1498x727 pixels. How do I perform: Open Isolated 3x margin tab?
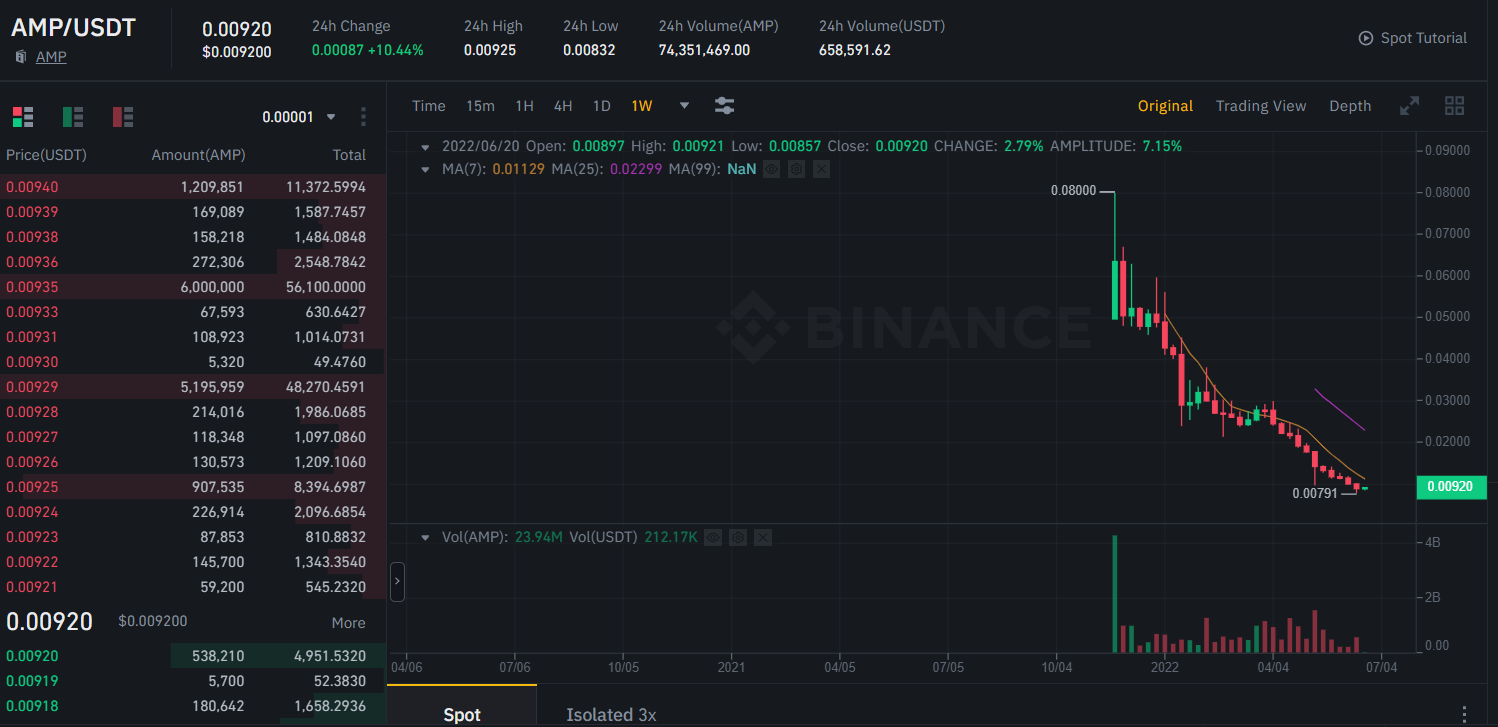click(x=611, y=714)
